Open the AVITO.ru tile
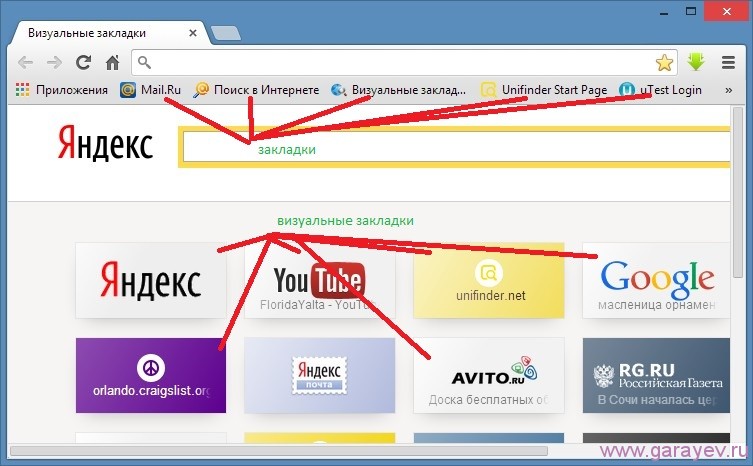 489,375
